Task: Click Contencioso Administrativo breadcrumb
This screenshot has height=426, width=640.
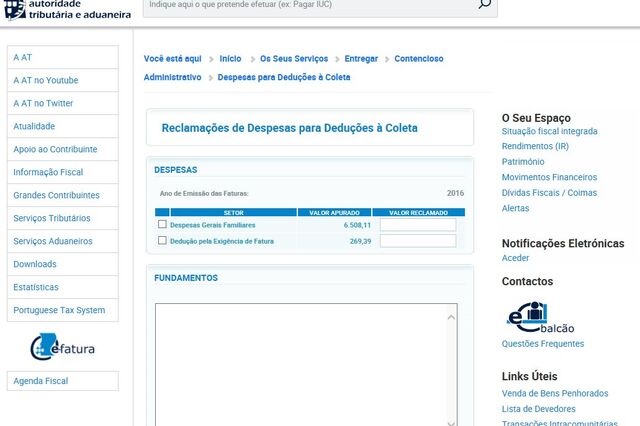Action: click(419, 59)
